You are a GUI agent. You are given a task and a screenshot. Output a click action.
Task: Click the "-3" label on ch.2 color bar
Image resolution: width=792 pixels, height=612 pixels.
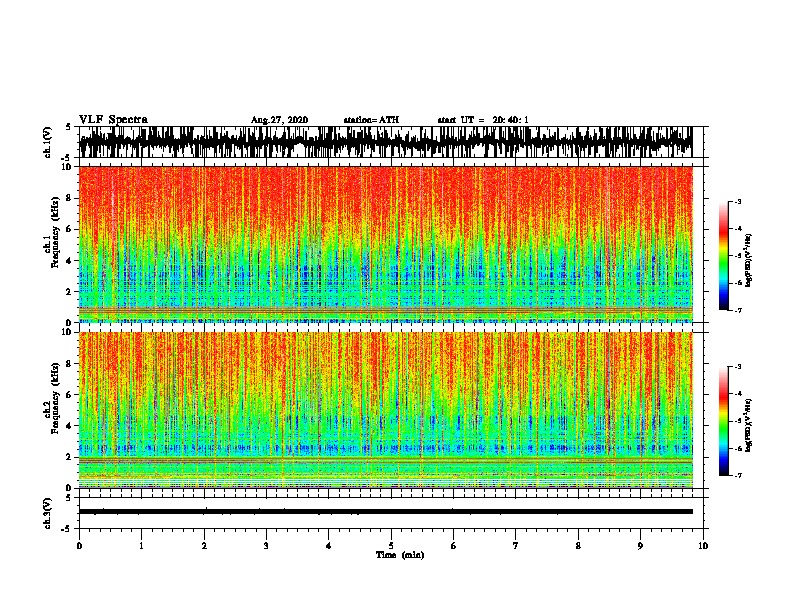pos(738,367)
